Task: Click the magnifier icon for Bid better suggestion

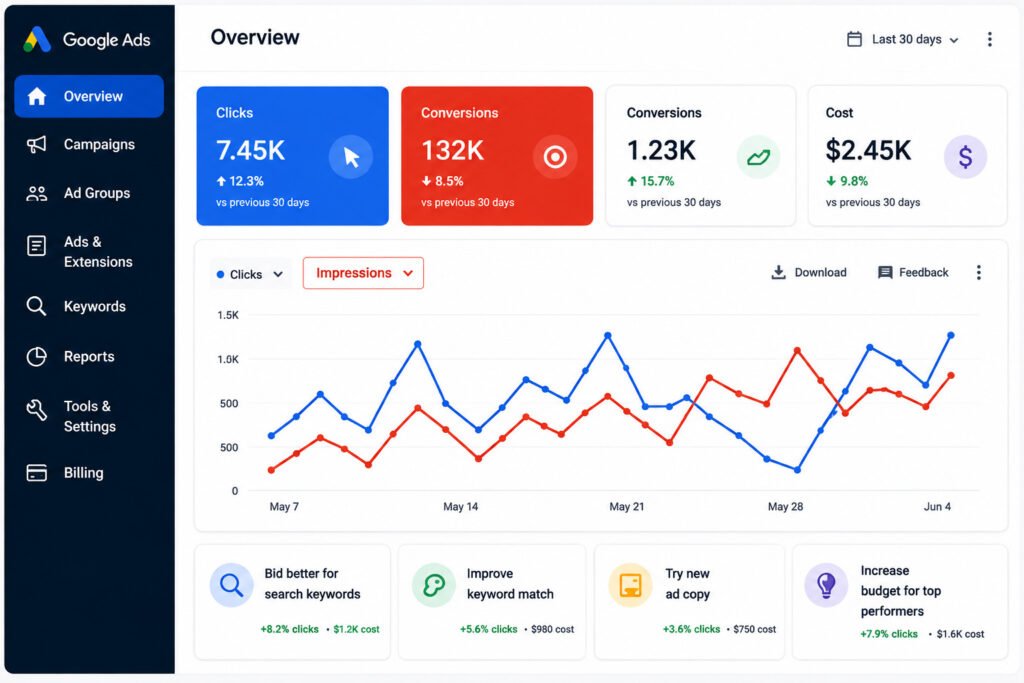Action: pos(231,585)
